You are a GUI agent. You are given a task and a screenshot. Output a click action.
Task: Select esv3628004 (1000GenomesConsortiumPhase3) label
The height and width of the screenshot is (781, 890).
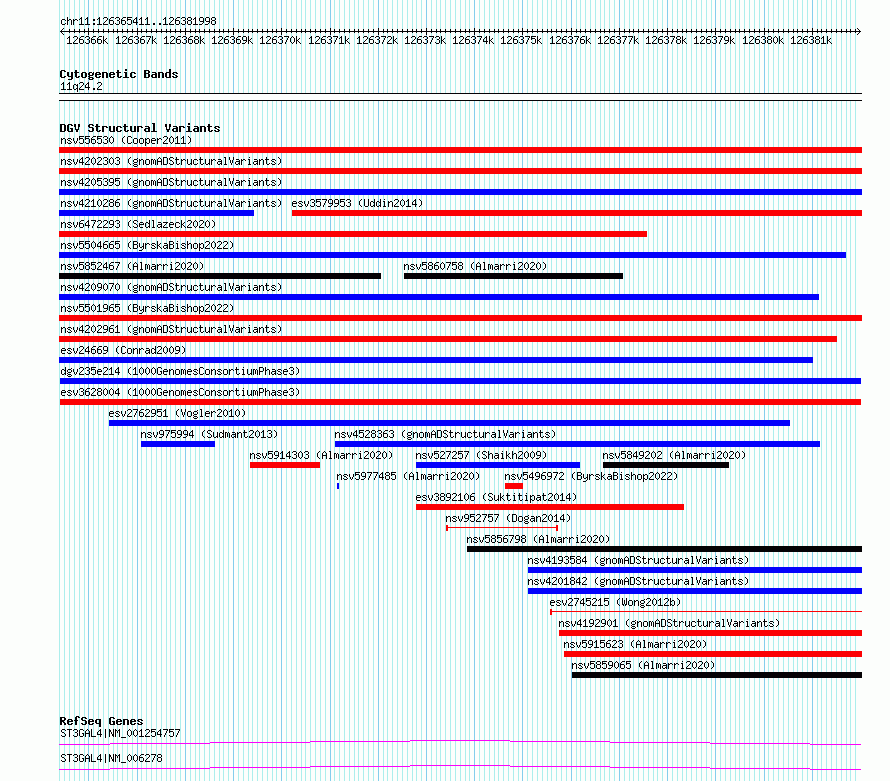coord(180,392)
